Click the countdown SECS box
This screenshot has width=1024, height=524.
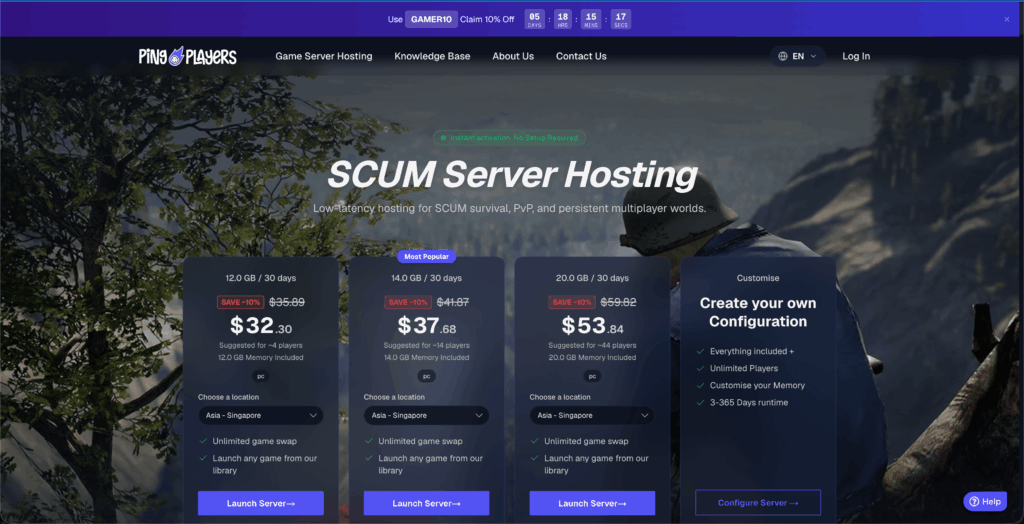621,19
